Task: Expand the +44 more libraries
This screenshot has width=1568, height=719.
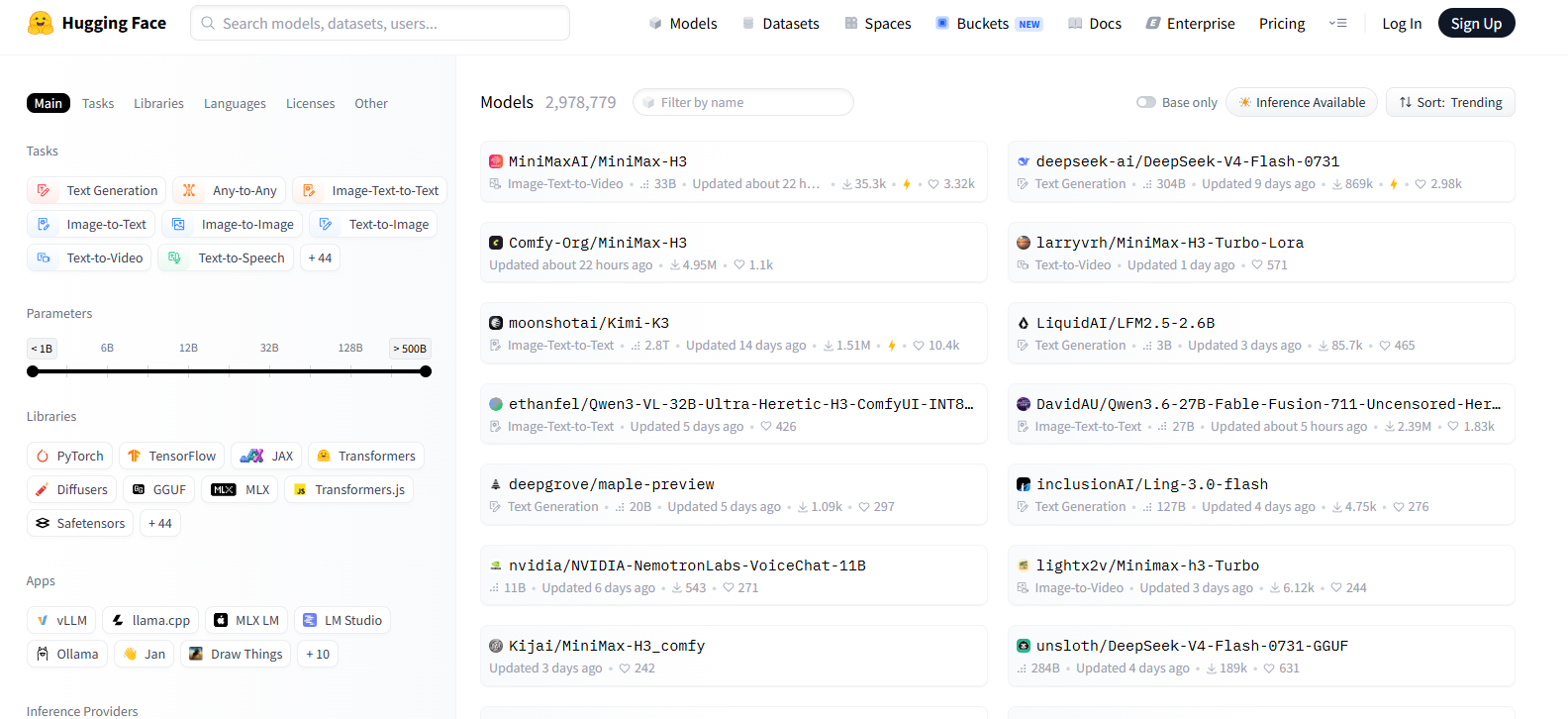Action: point(160,524)
